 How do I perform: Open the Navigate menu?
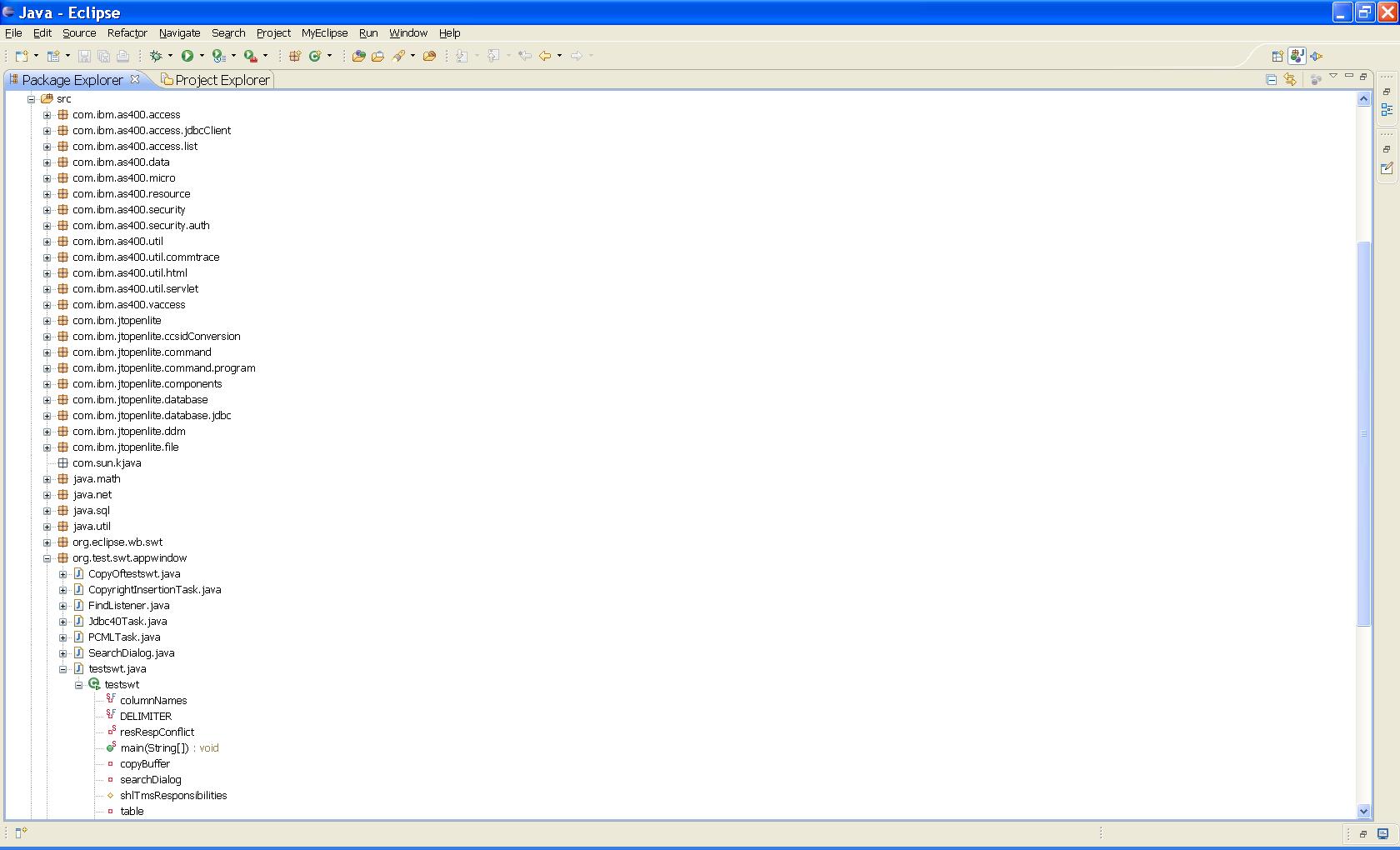pyautogui.click(x=179, y=33)
